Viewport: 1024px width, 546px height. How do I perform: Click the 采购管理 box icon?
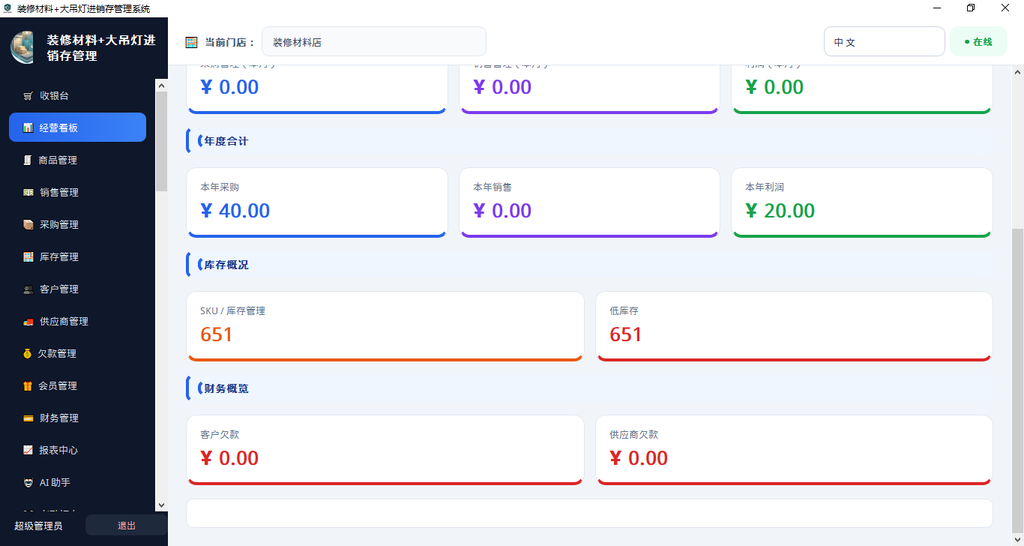(x=28, y=225)
